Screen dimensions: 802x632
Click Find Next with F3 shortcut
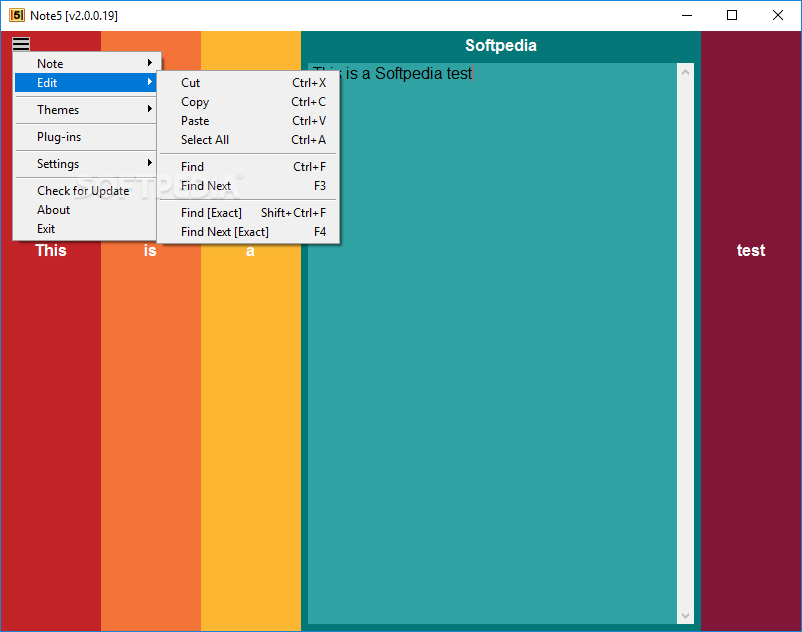(248, 185)
